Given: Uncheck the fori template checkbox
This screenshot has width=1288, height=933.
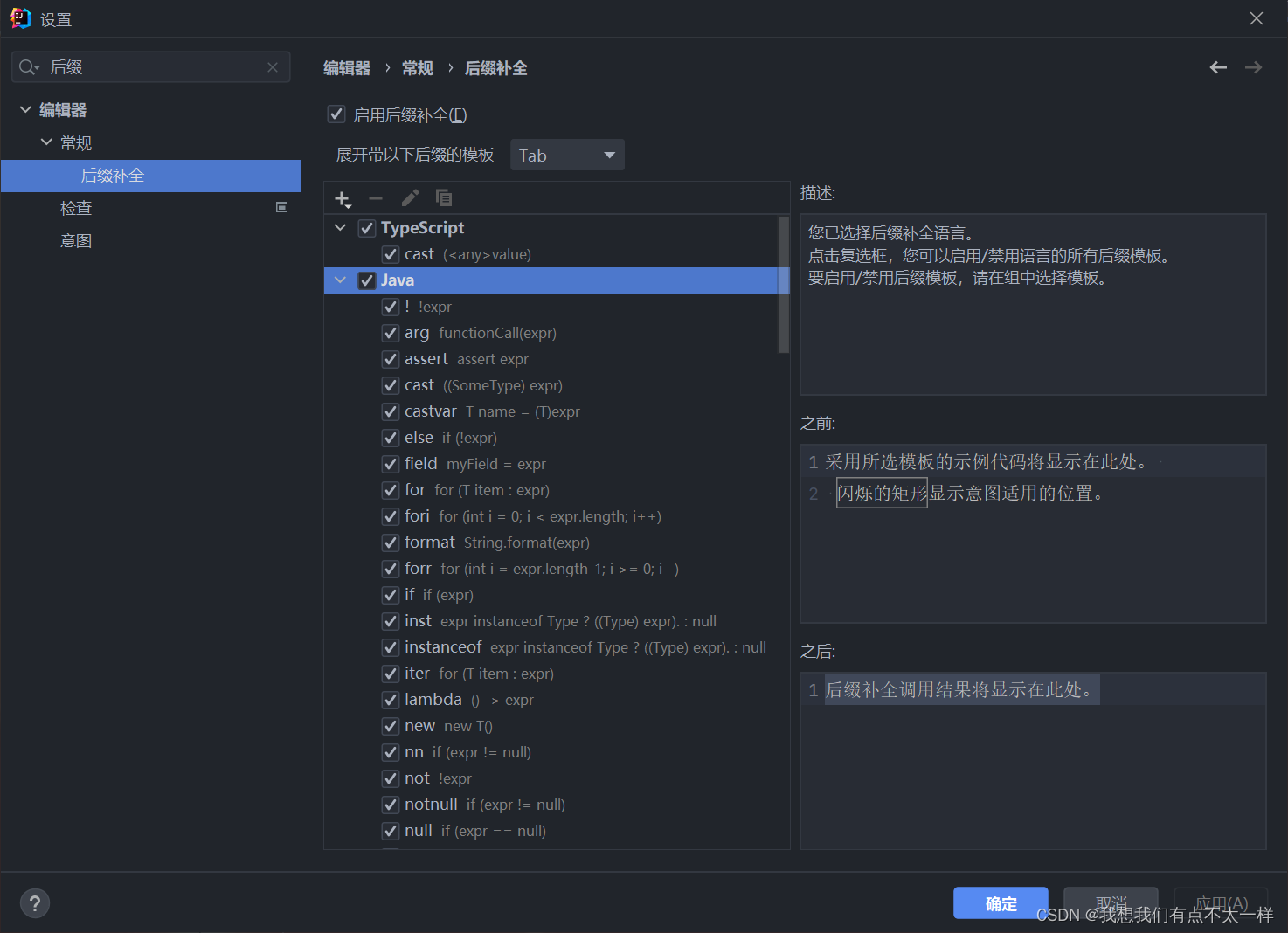Looking at the screenshot, I should point(390,515).
